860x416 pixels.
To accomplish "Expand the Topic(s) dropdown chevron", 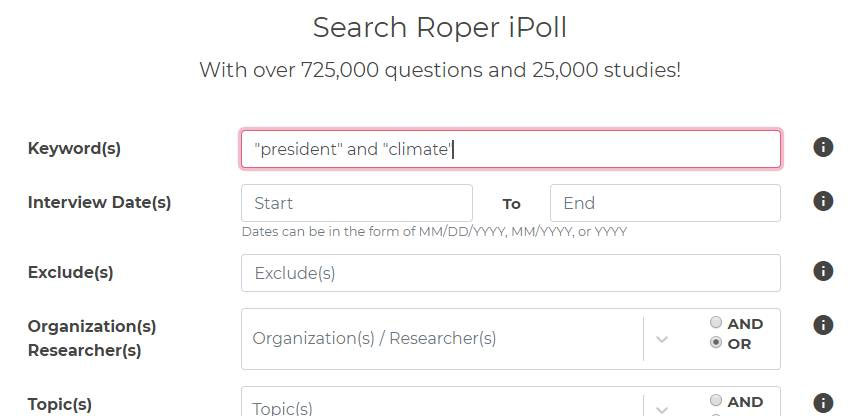I will click(x=662, y=410).
